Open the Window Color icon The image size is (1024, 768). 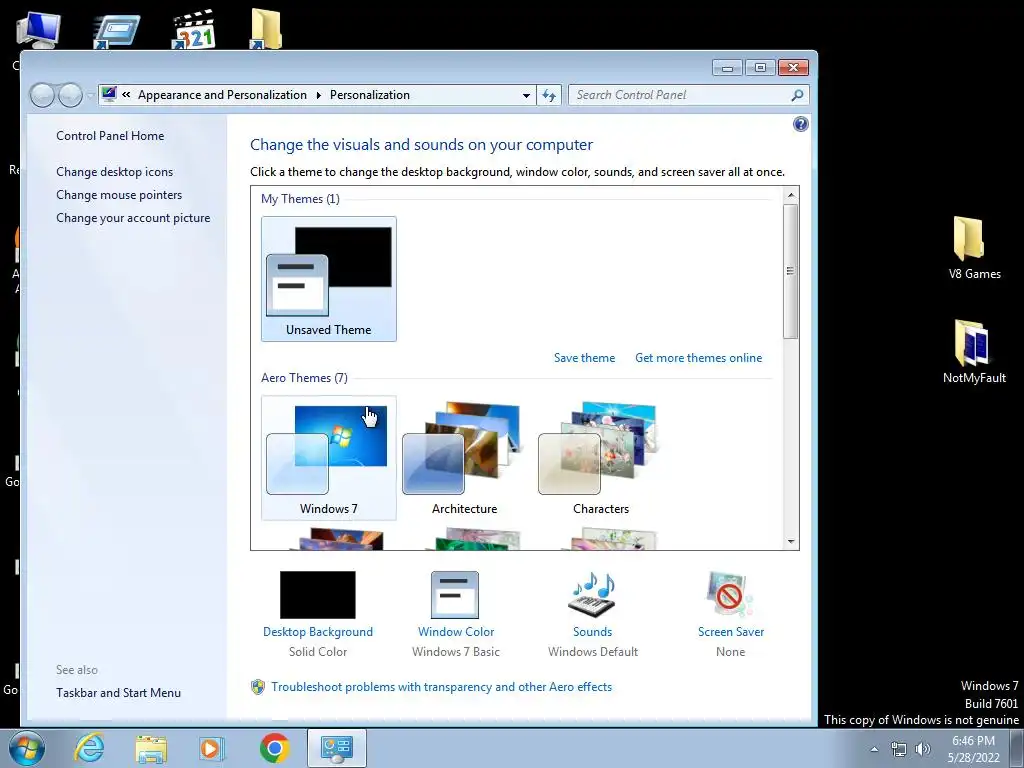click(x=455, y=595)
